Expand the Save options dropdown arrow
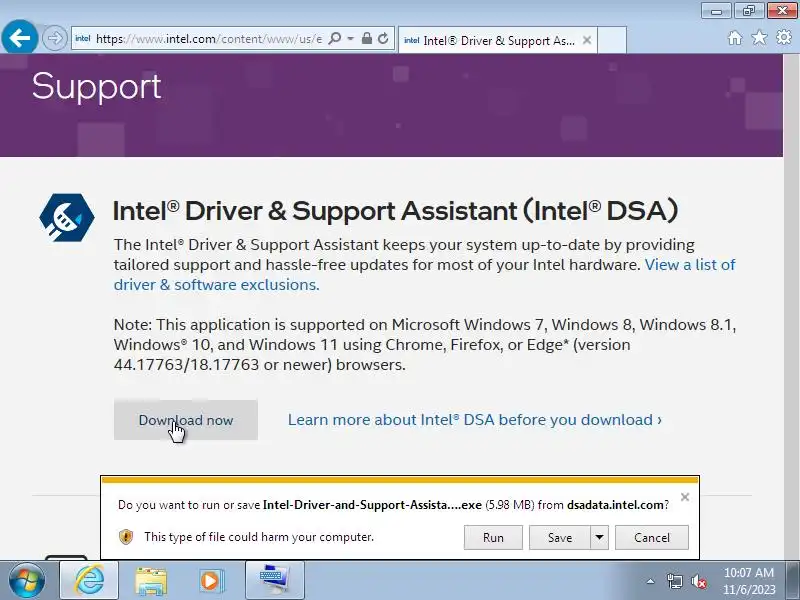Screen dimensions: 800x600 coord(599,538)
